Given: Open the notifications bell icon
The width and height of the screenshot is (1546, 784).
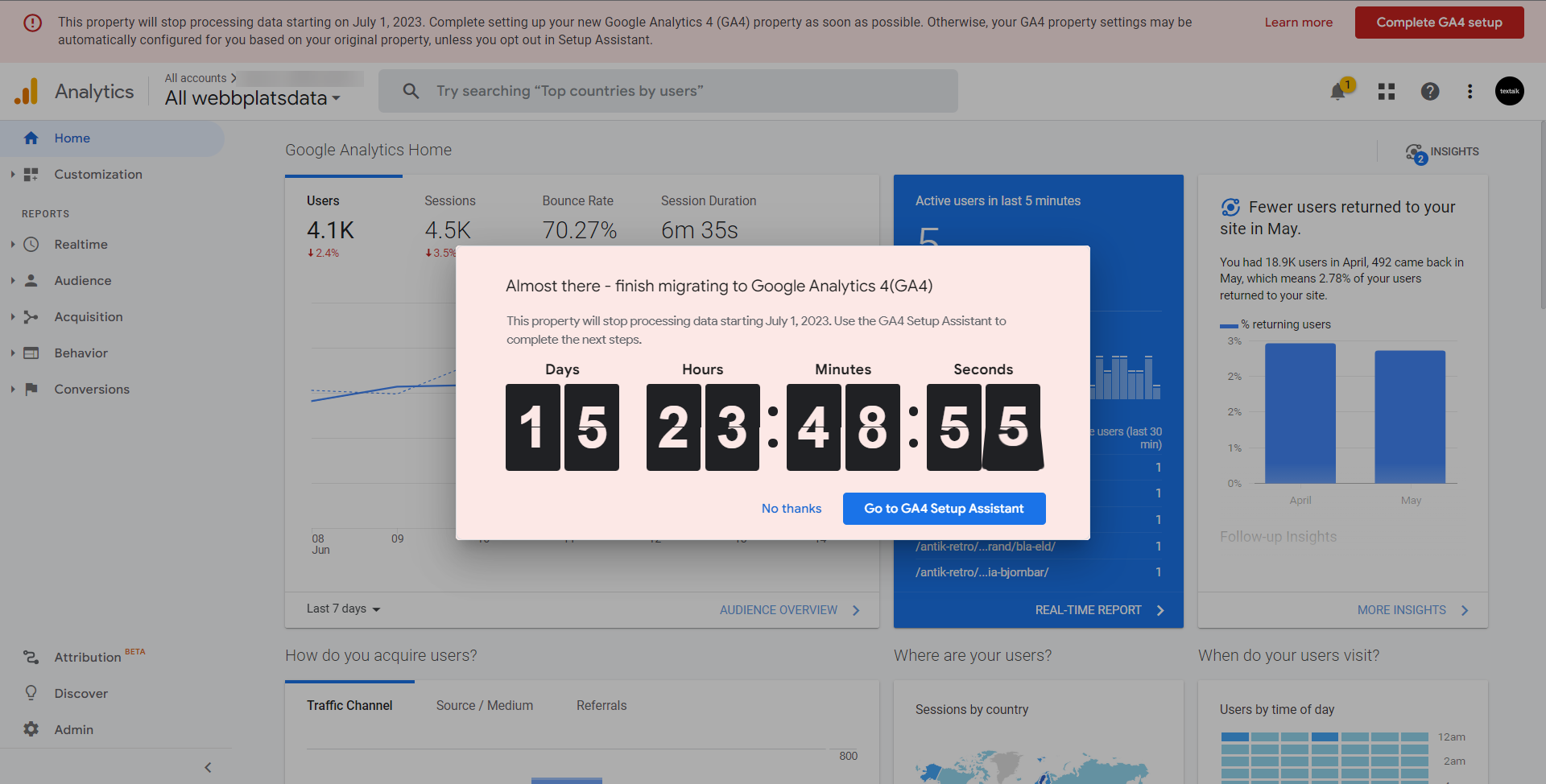Looking at the screenshot, I should 1337,92.
